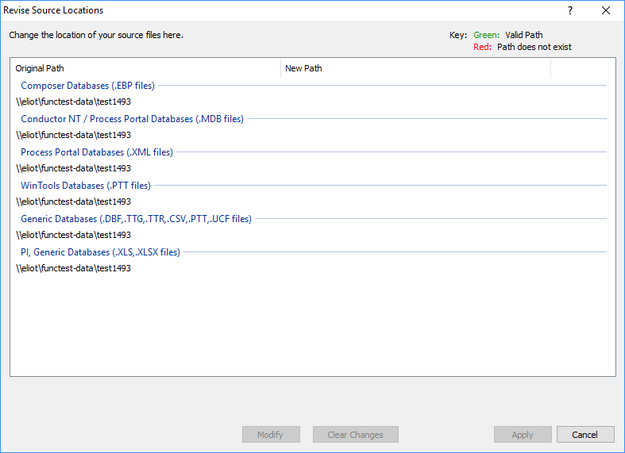
Task: Select the WinTools Databases (.PTT files) group
Action: [85, 185]
